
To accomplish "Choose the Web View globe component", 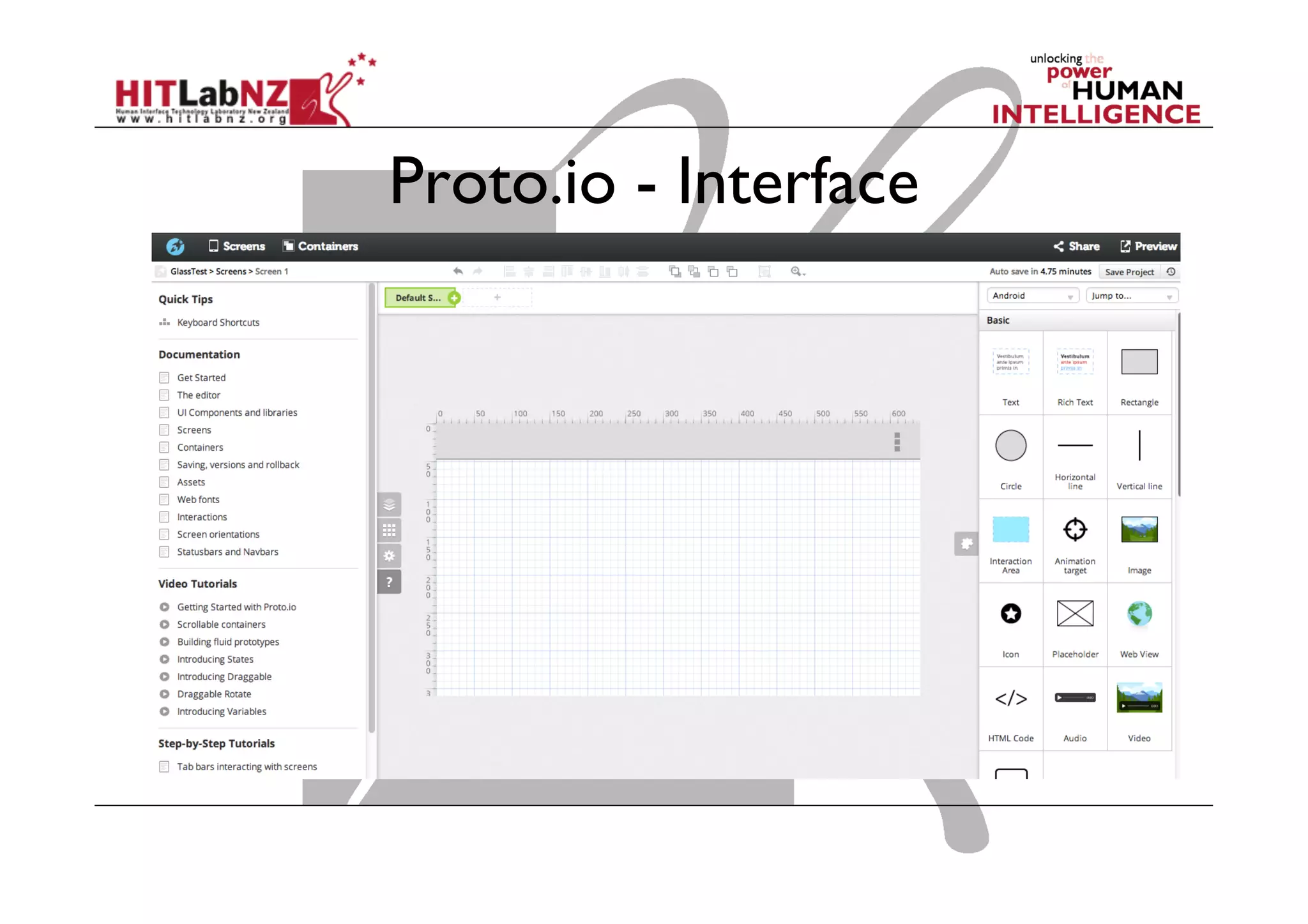I will click(x=1139, y=614).
